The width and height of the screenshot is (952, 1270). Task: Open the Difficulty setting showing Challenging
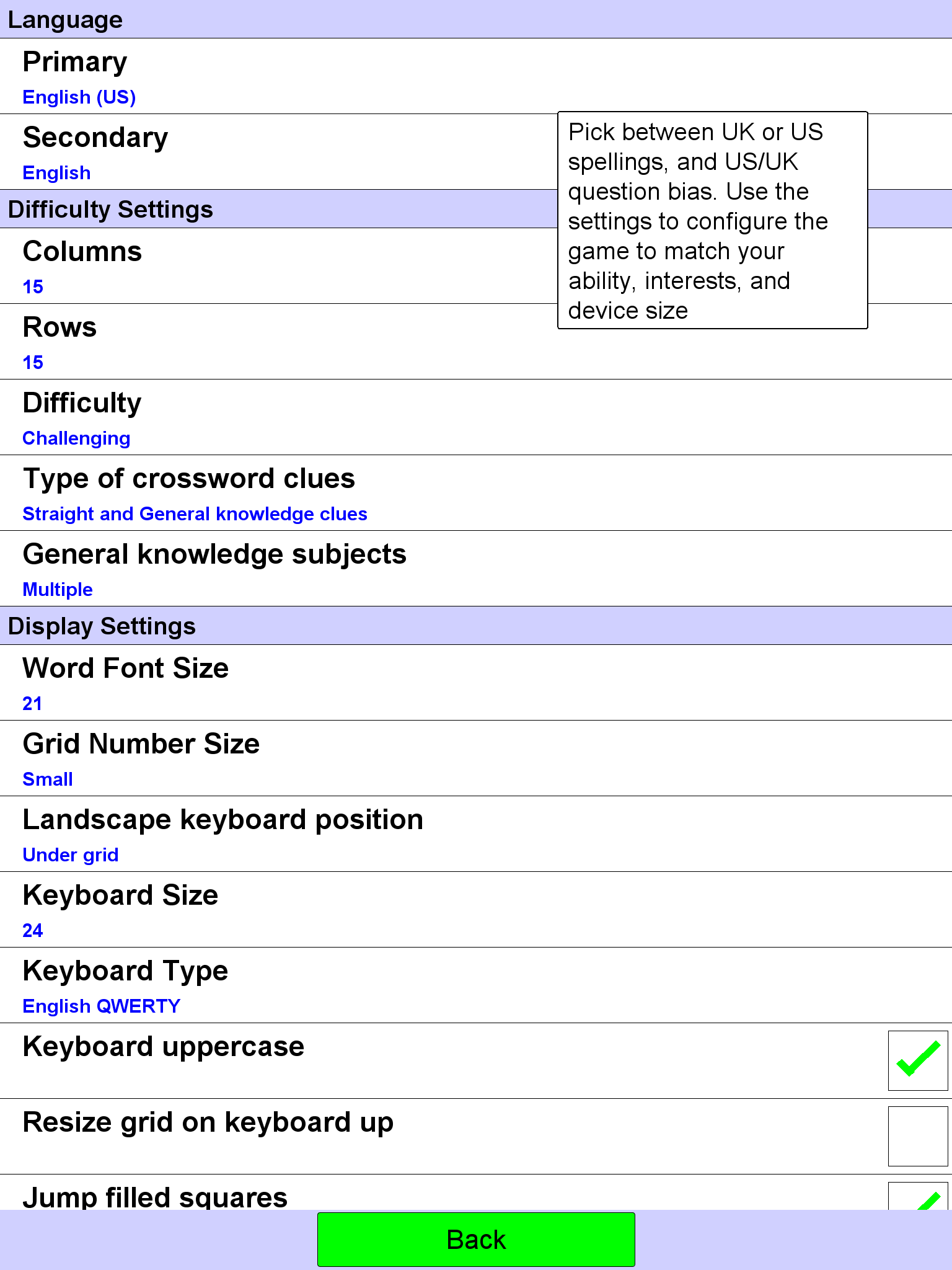pyautogui.click(x=476, y=417)
